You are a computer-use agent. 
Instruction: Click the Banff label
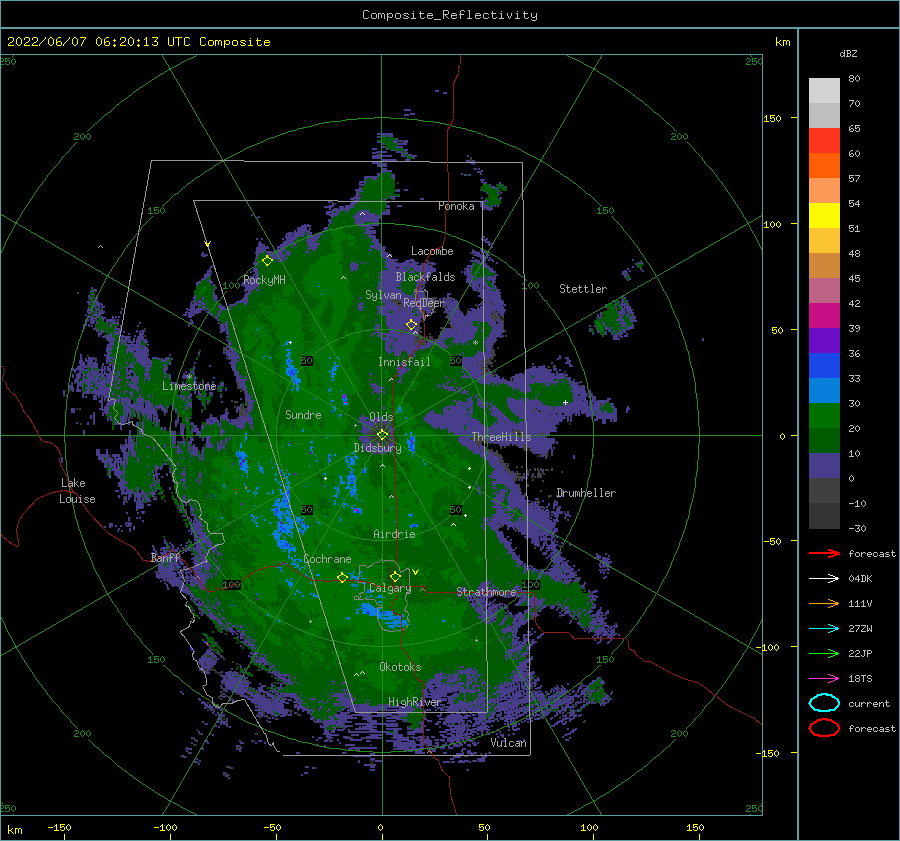[x=165, y=557]
